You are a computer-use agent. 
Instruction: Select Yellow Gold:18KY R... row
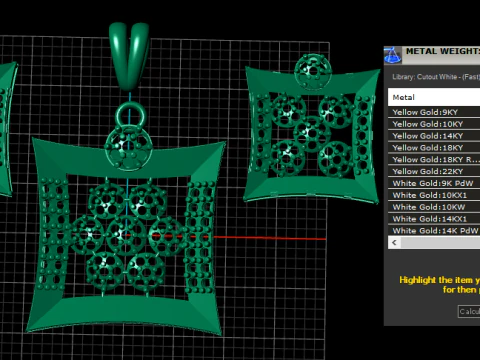click(x=434, y=159)
